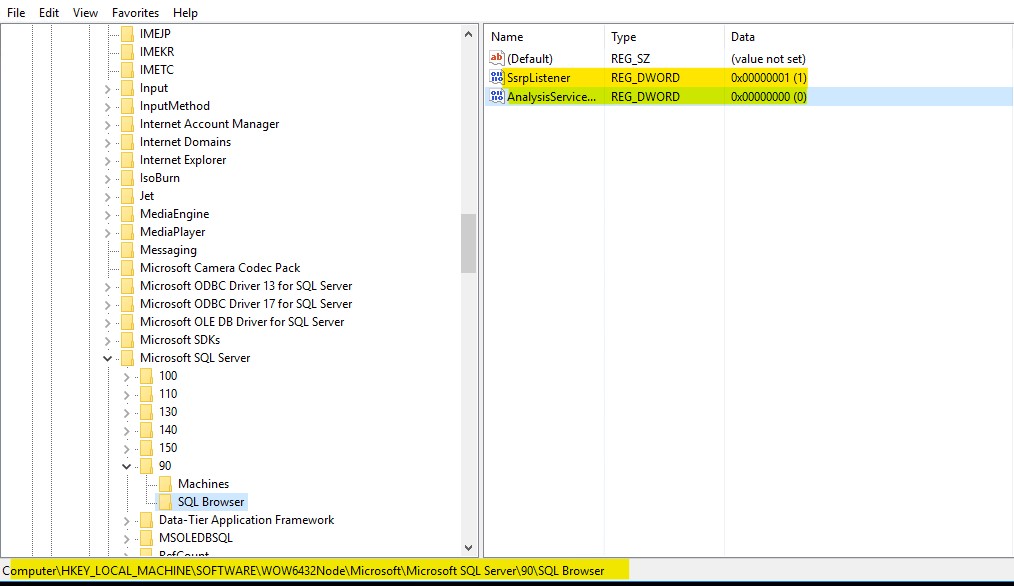Collapse the 90 key
Viewport: 1014px width, 586px height.
(x=127, y=466)
